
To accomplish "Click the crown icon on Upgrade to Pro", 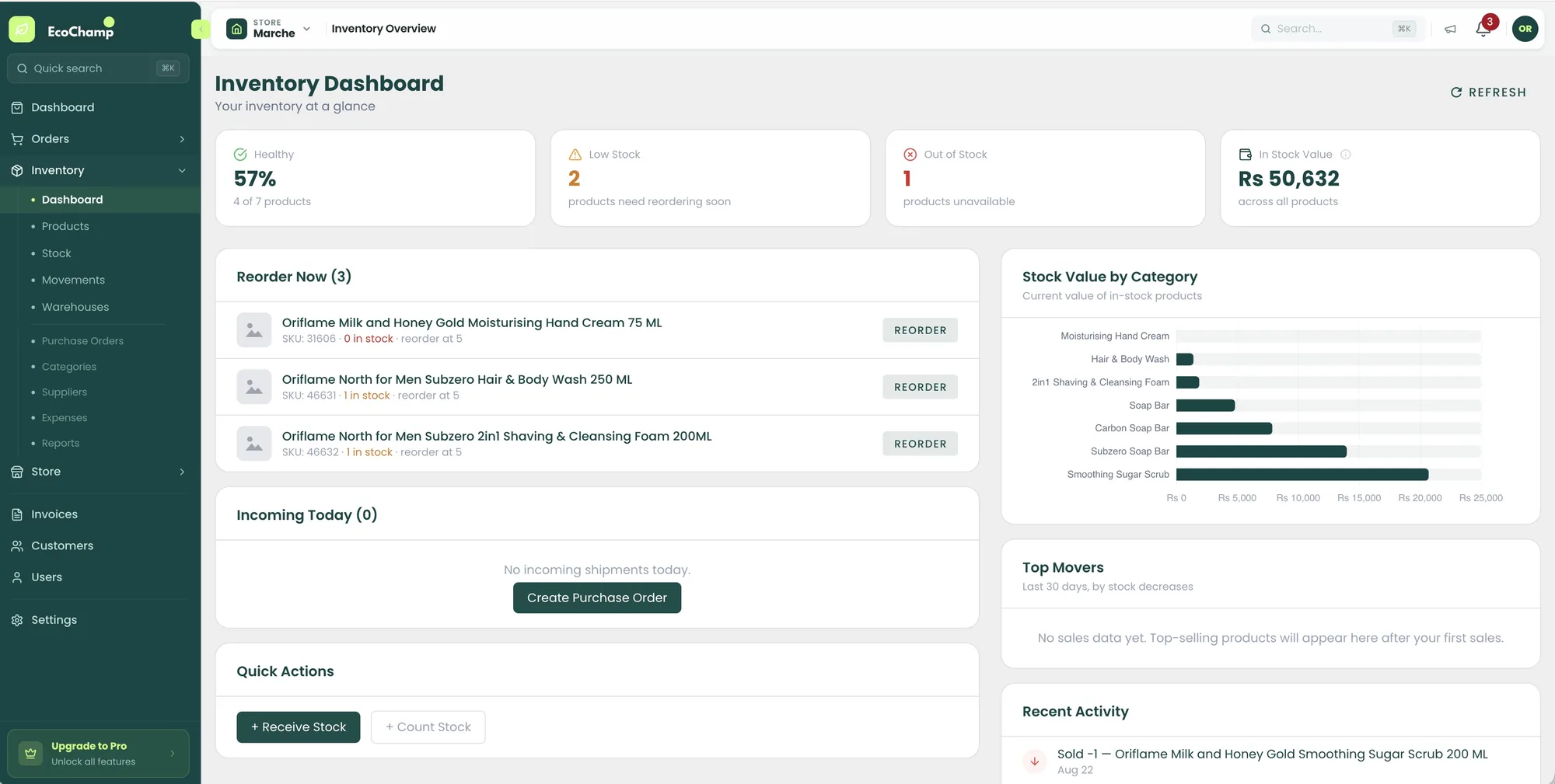I will tap(30, 753).
